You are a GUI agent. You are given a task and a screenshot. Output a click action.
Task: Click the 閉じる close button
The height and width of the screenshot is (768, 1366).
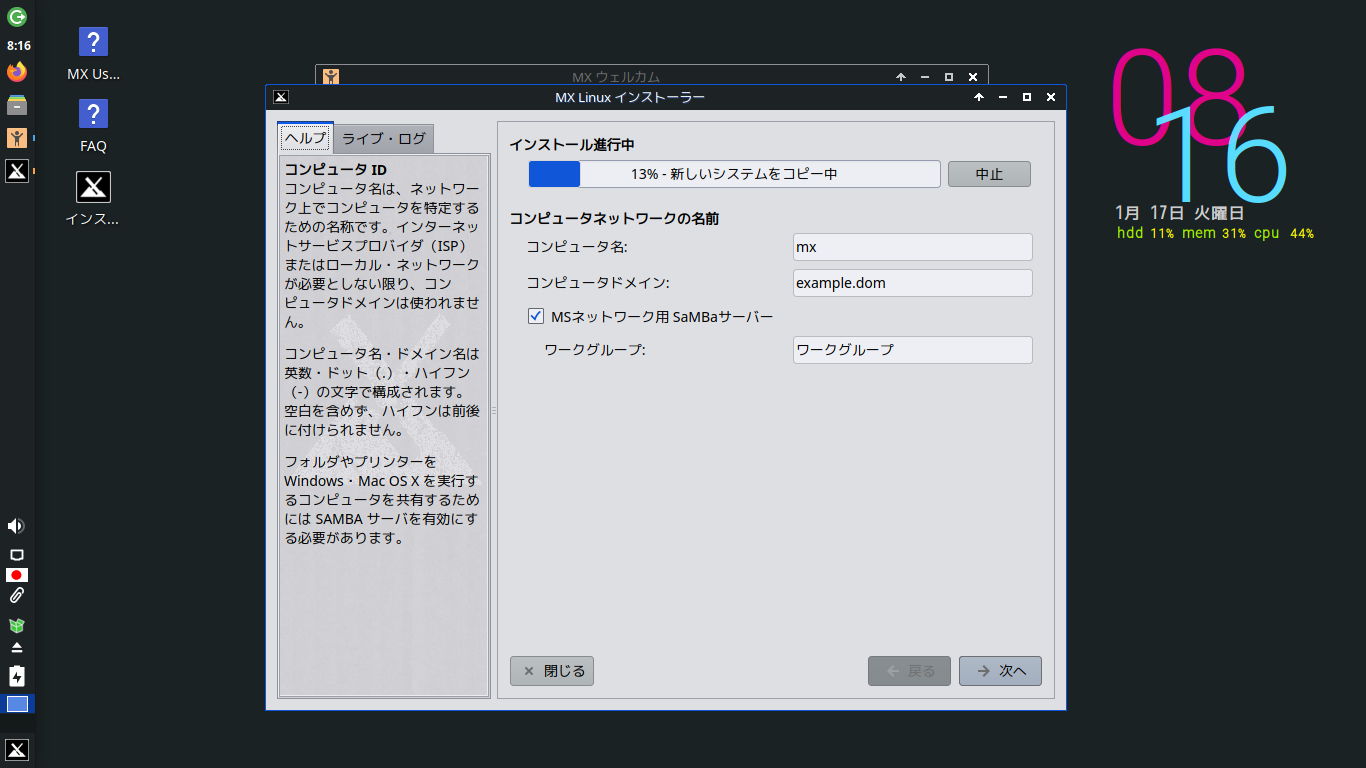pyautogui.click(x=552, y=671)
